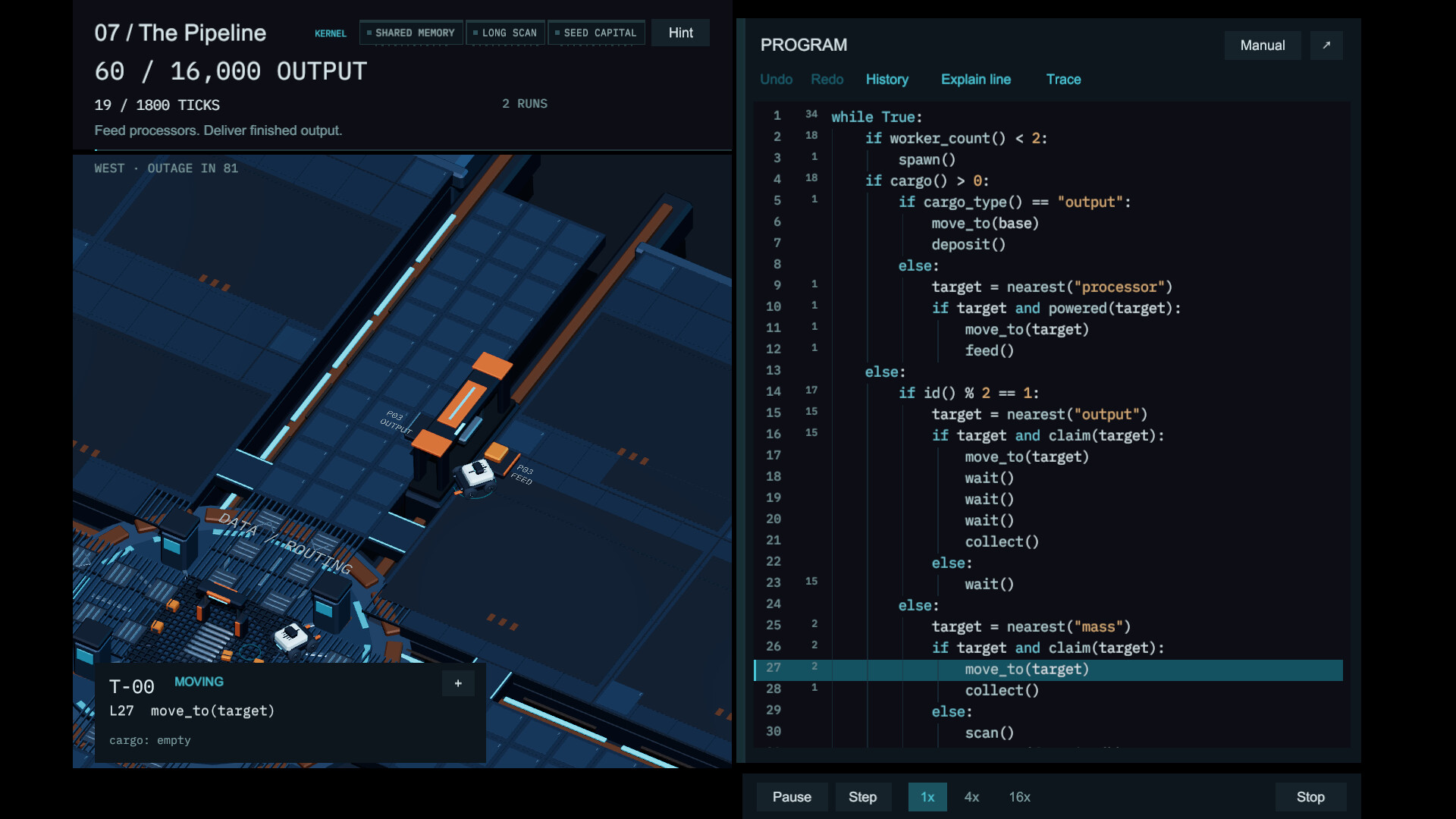1456x819 pixels.
Task: Click code line 3 'spawn()'
Action: tap(927, 160)
